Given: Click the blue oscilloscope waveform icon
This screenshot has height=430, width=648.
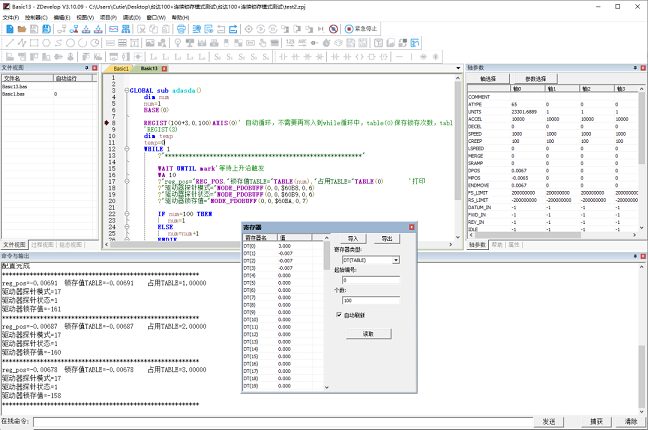Looking at the screenshot, I should [x=114, y=29].
